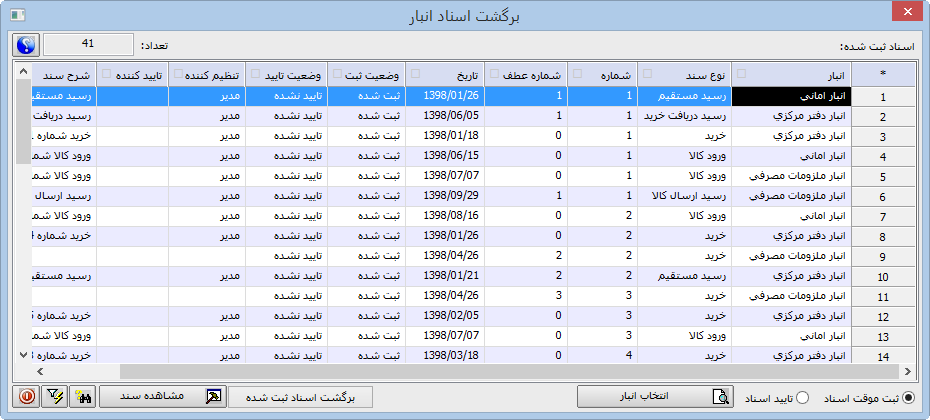Screen dimensions: 930x420
Task: Toggle the تنظیم کننده column header checkbox
Action: [x=178, y=74]
